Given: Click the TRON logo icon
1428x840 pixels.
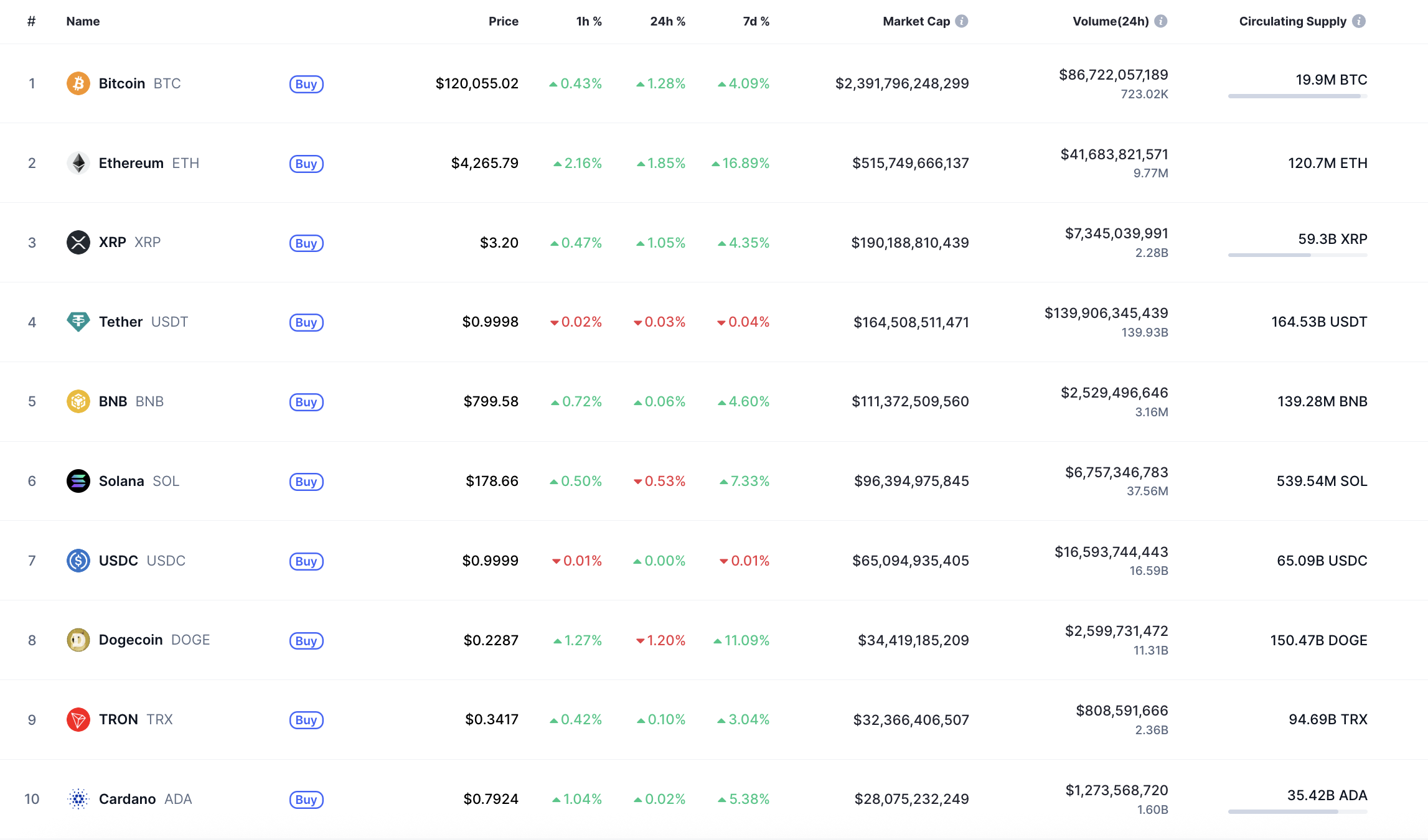Looking at the screenshot, I should (78, 719).
